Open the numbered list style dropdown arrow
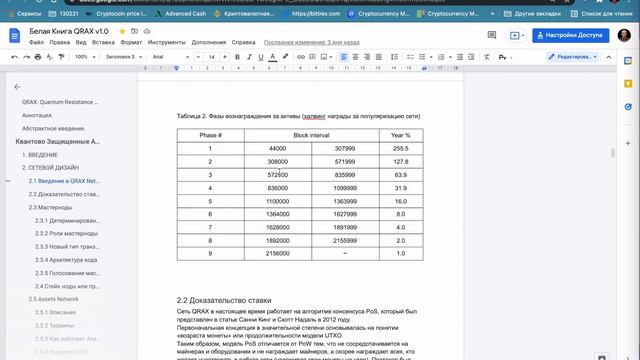This screenshot has width=640, height=360. (x=450, y=57)
